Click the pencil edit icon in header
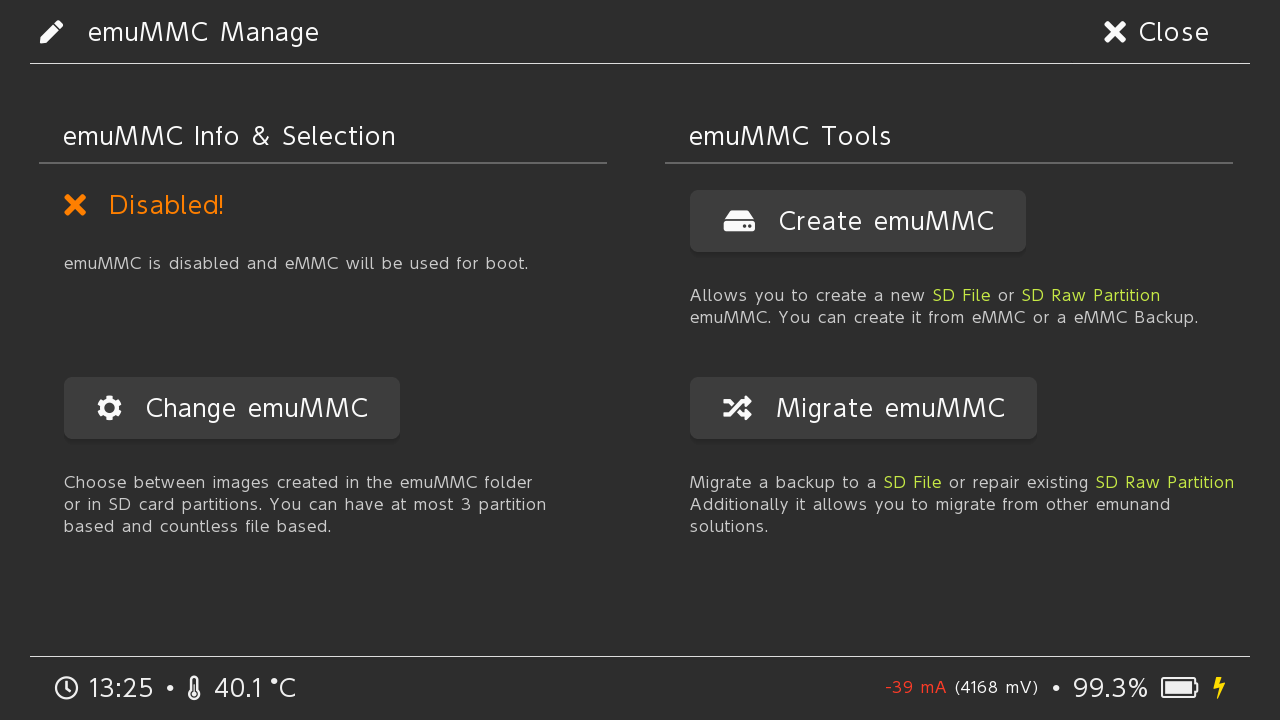The width and height of the screenshot is (1280, 720). (x=52, y=32)
